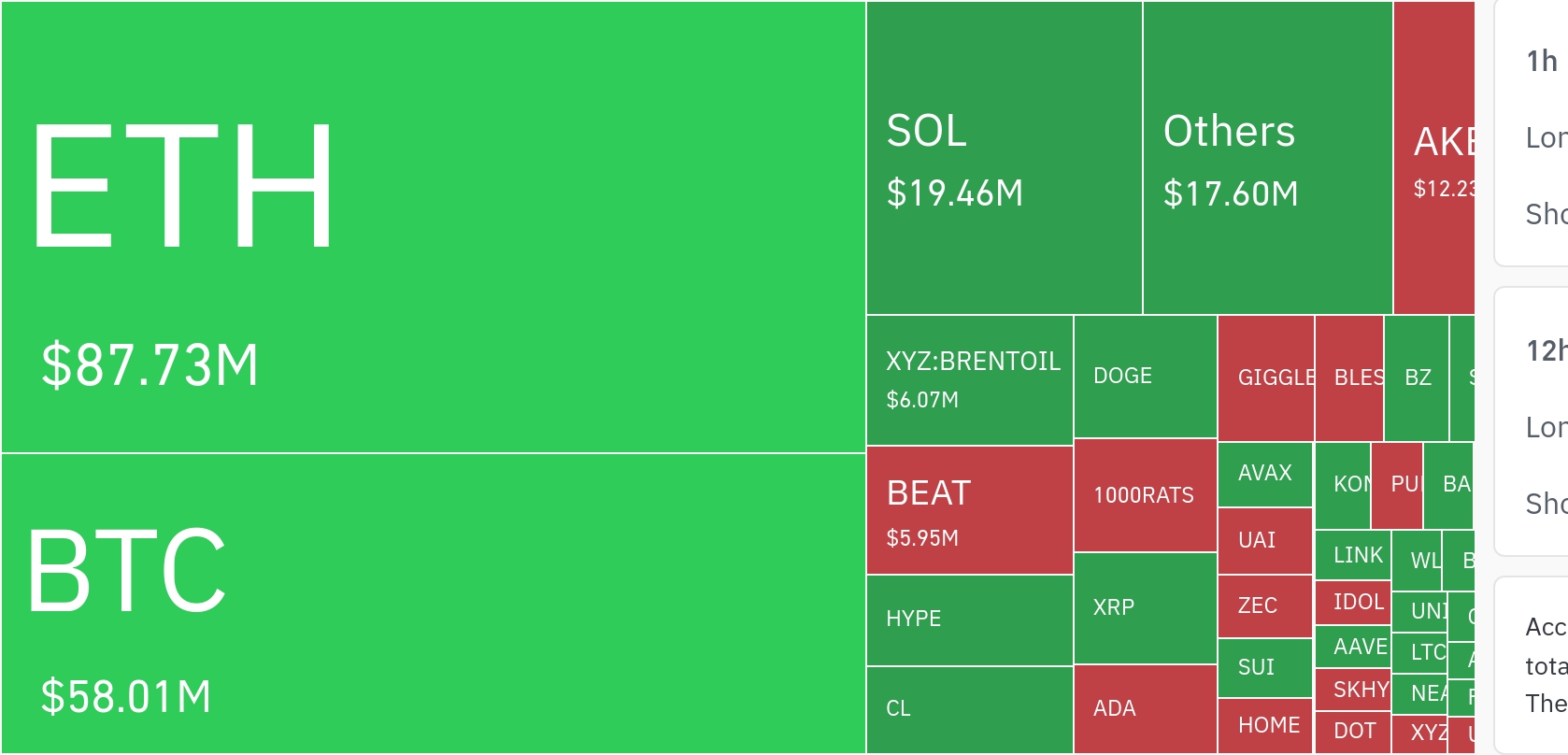Select the green SUI tile
The height and width of the screenshot is (755, 1568).
point(1265,668)
